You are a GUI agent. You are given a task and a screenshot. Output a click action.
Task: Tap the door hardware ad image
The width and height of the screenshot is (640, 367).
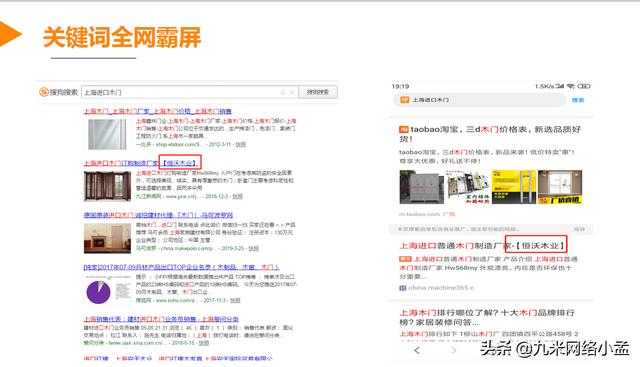coord(468,187)
